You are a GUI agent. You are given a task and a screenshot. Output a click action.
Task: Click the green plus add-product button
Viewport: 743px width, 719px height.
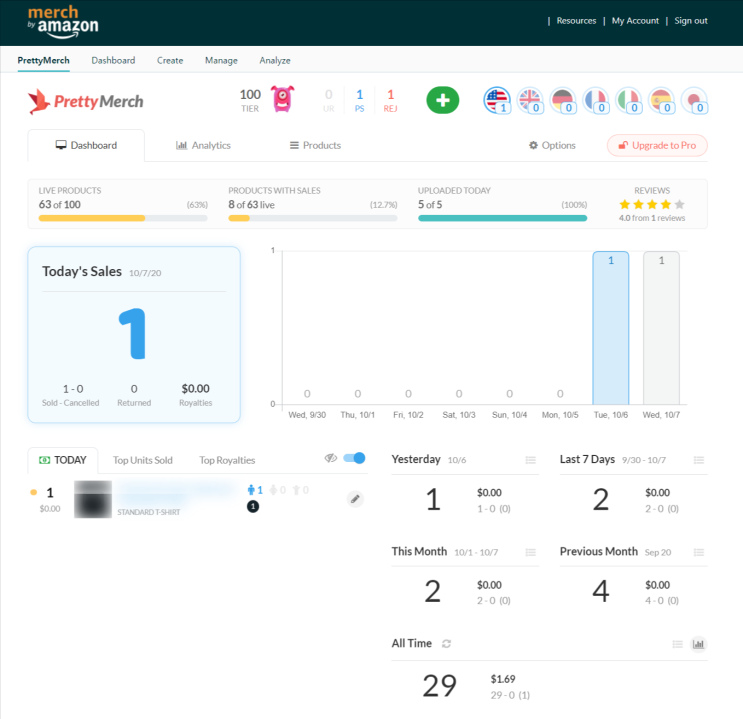click(x=443, y=100)
